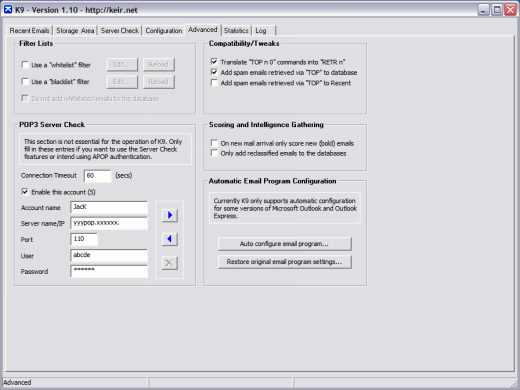Toggle 'Do not add whitelisted emails' checkbox
The image size is (520, 390).
pos(25,98)
